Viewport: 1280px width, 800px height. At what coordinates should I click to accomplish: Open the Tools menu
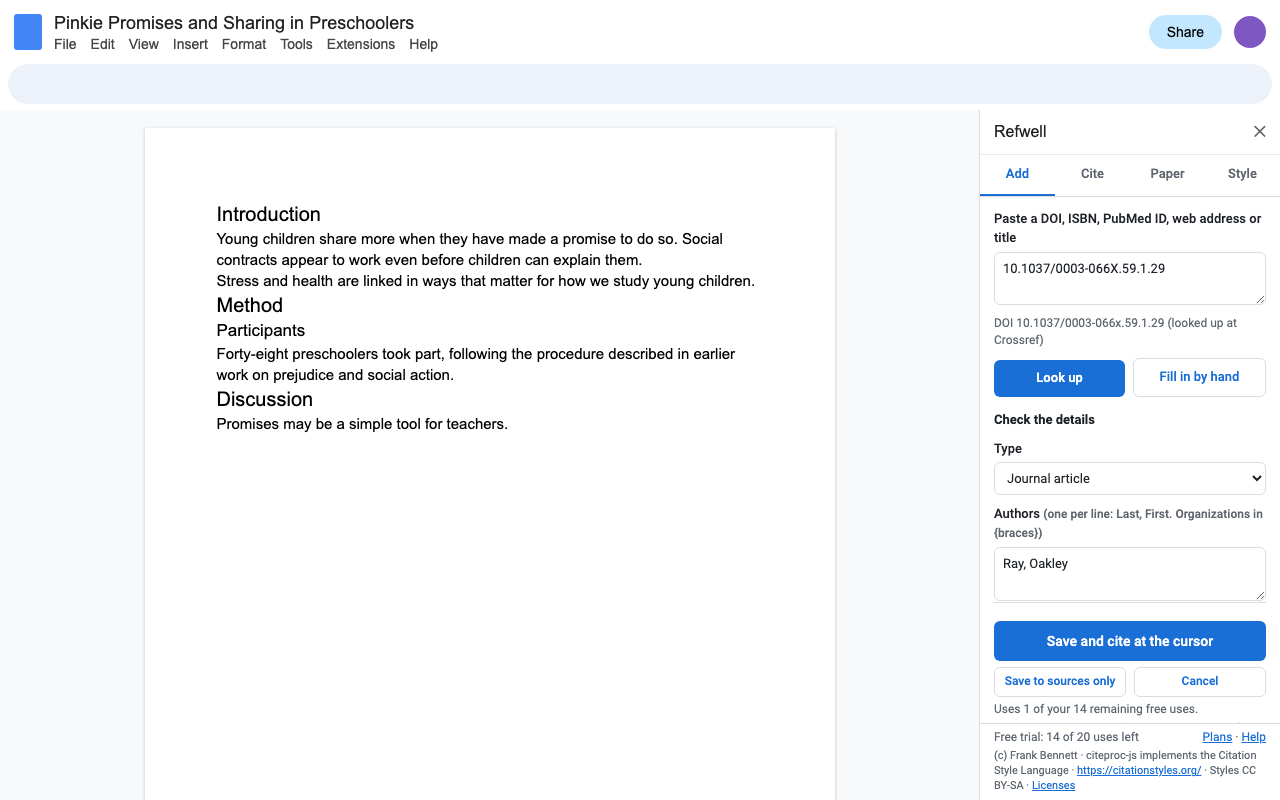(296, 44)
